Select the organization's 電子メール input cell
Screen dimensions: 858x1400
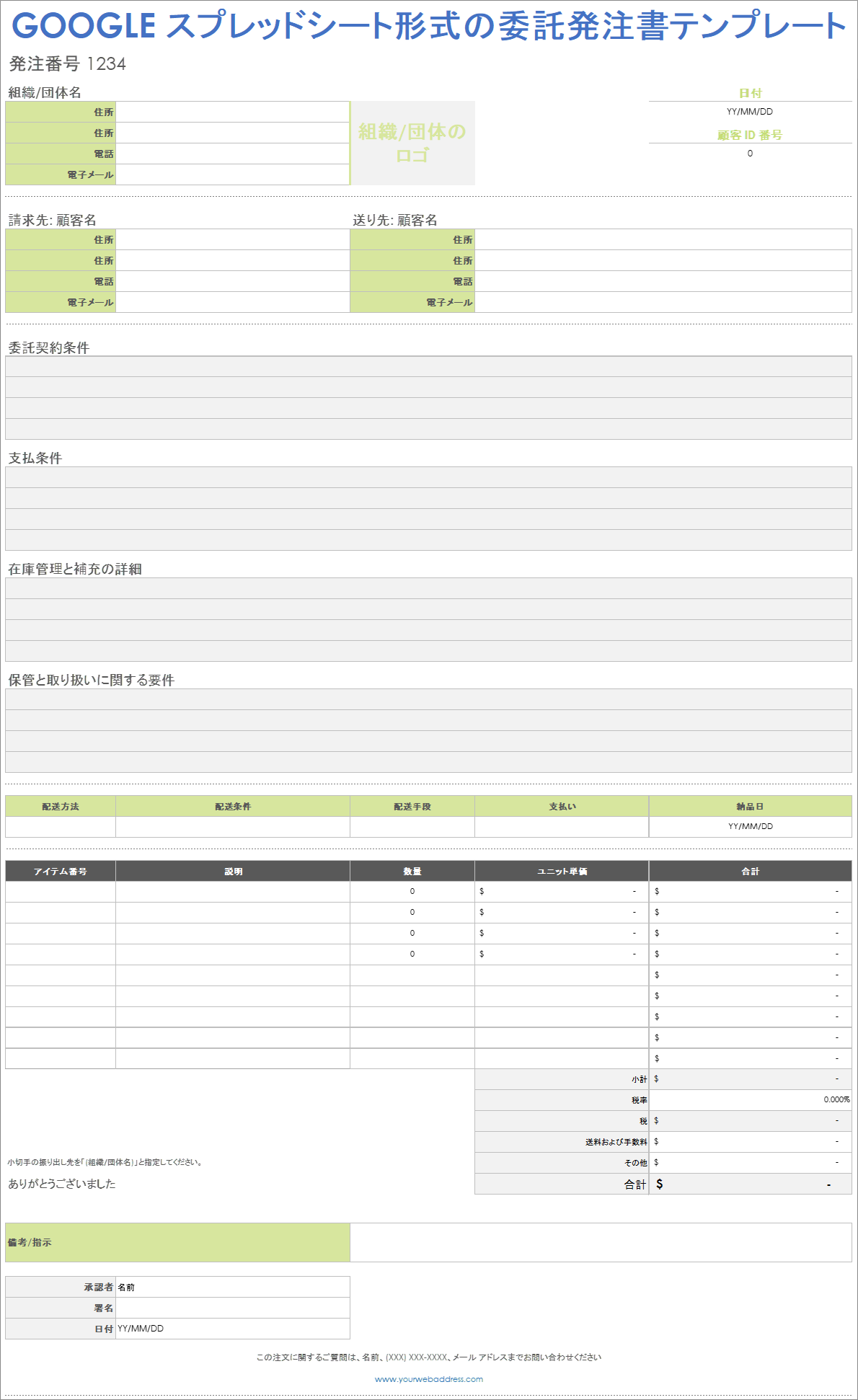(x=232, y=174)
